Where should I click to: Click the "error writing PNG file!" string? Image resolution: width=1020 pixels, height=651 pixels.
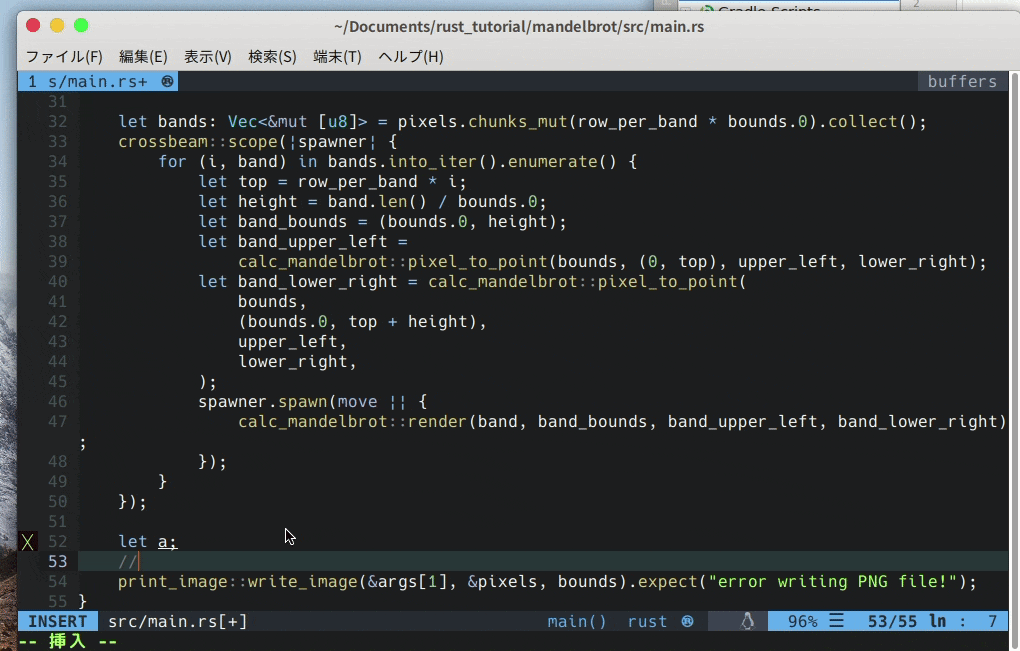pyautogui.click(x=833, y=581)
